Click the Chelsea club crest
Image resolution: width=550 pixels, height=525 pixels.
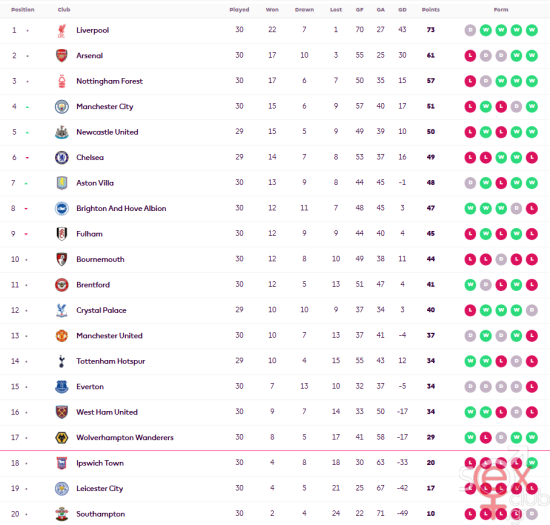point(62,157)
